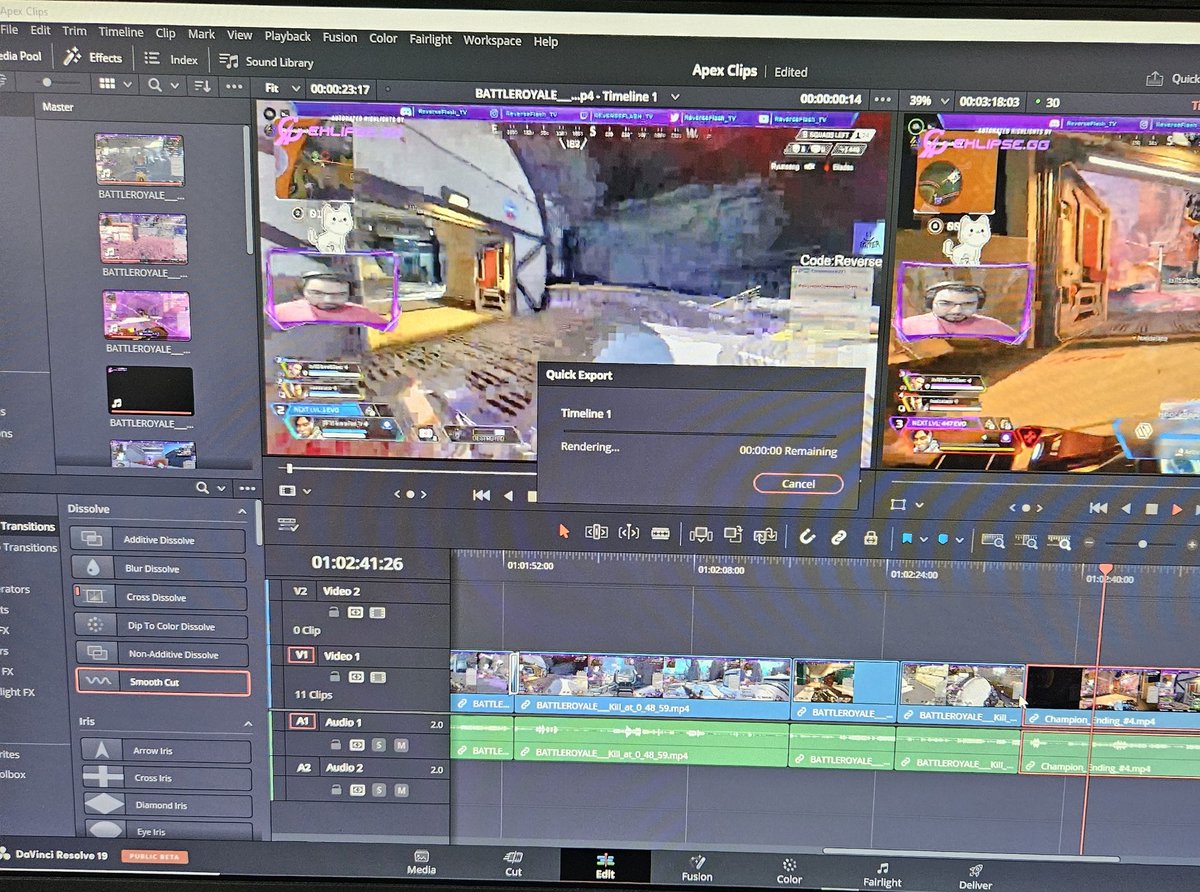Switch to the Color page

pyautogui.click(x=789, y=870)
